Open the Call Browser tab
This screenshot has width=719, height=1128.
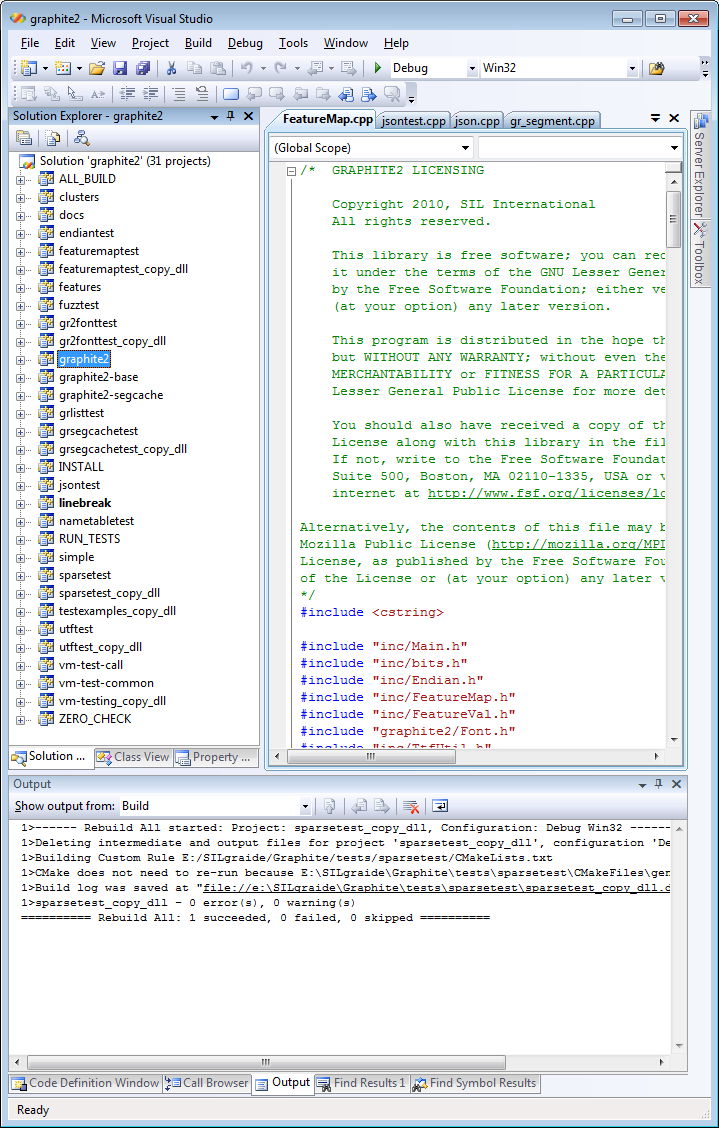click(207, 1083)
